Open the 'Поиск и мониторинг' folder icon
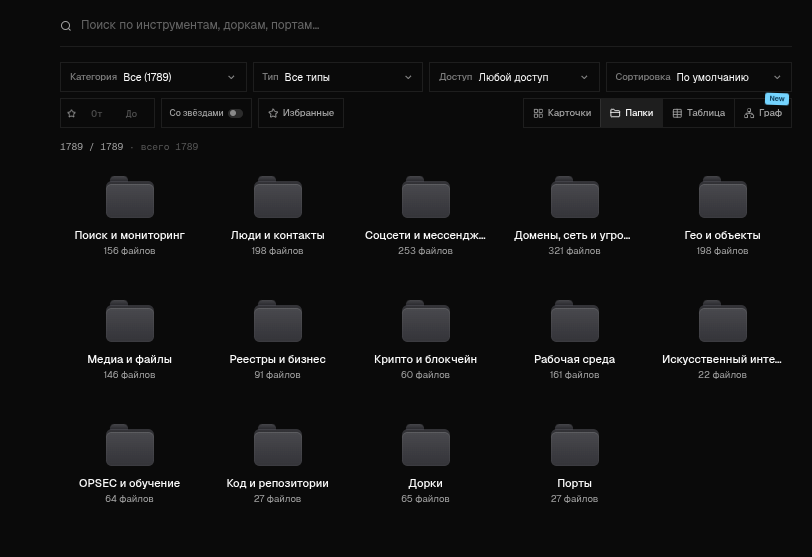 [129, 197]
